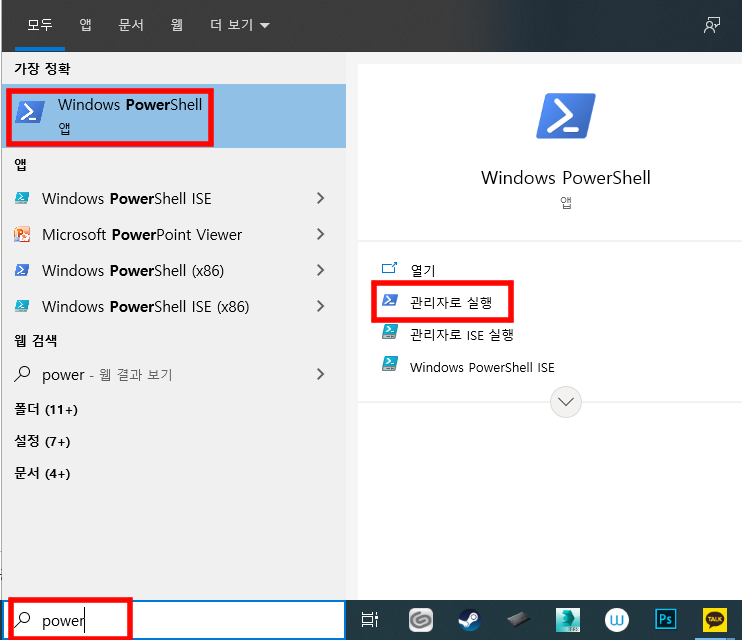Click the 웹 검색 heading

pos(35,340)
